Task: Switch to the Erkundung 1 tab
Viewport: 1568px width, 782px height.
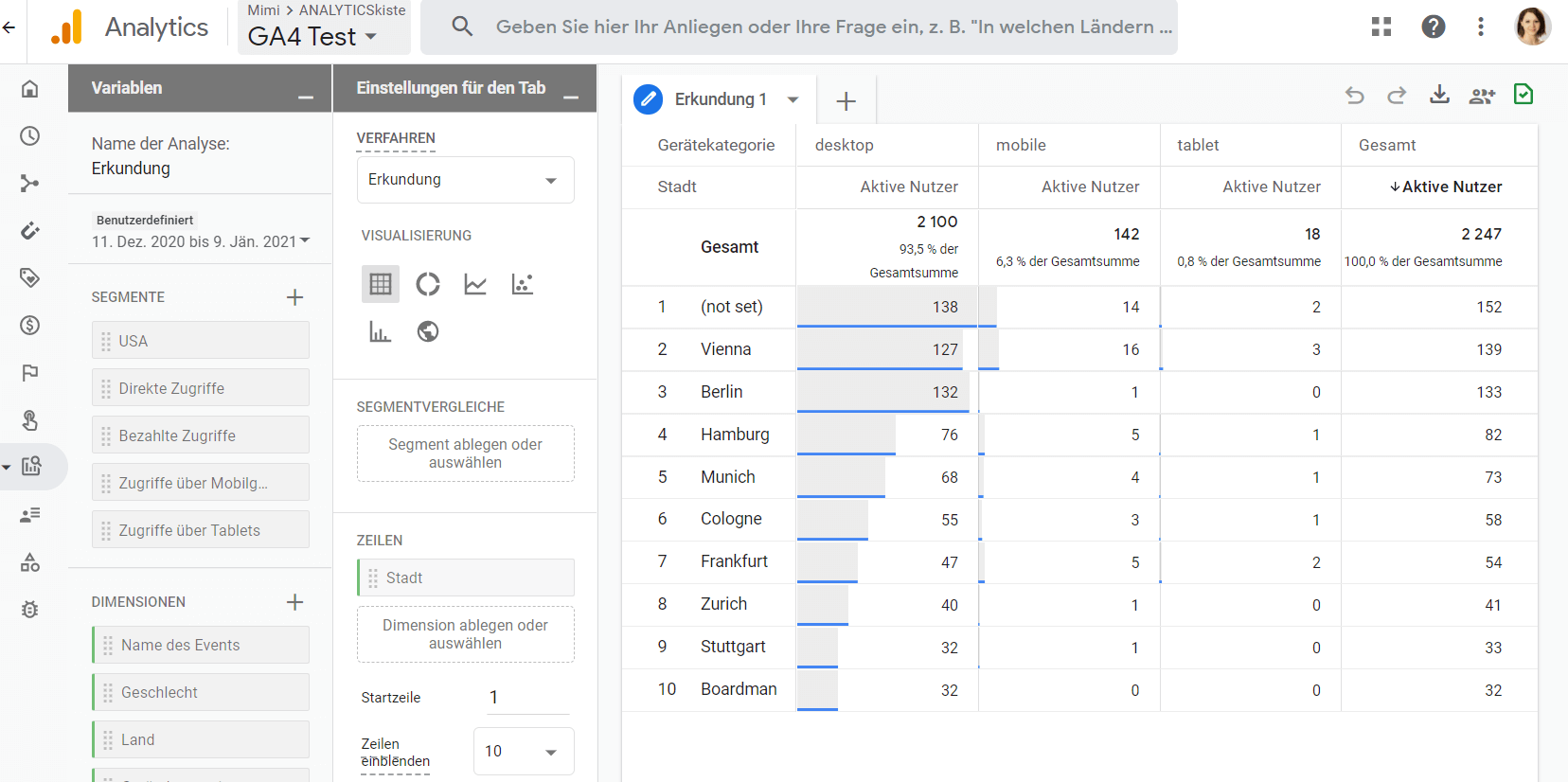Action: pyautogui.click(x=720, y=99)
